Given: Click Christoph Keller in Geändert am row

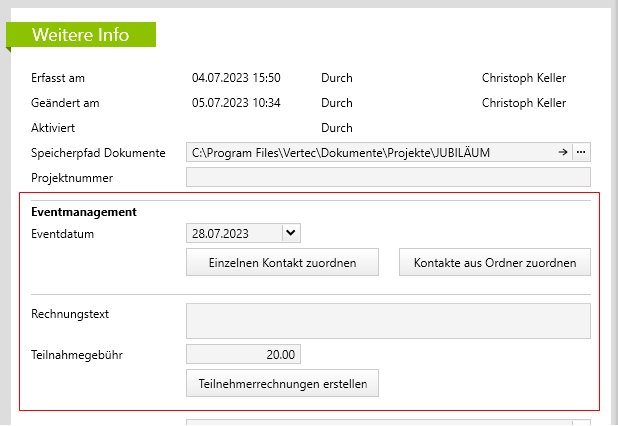Looking at the screenshot, I should point(523,103).
